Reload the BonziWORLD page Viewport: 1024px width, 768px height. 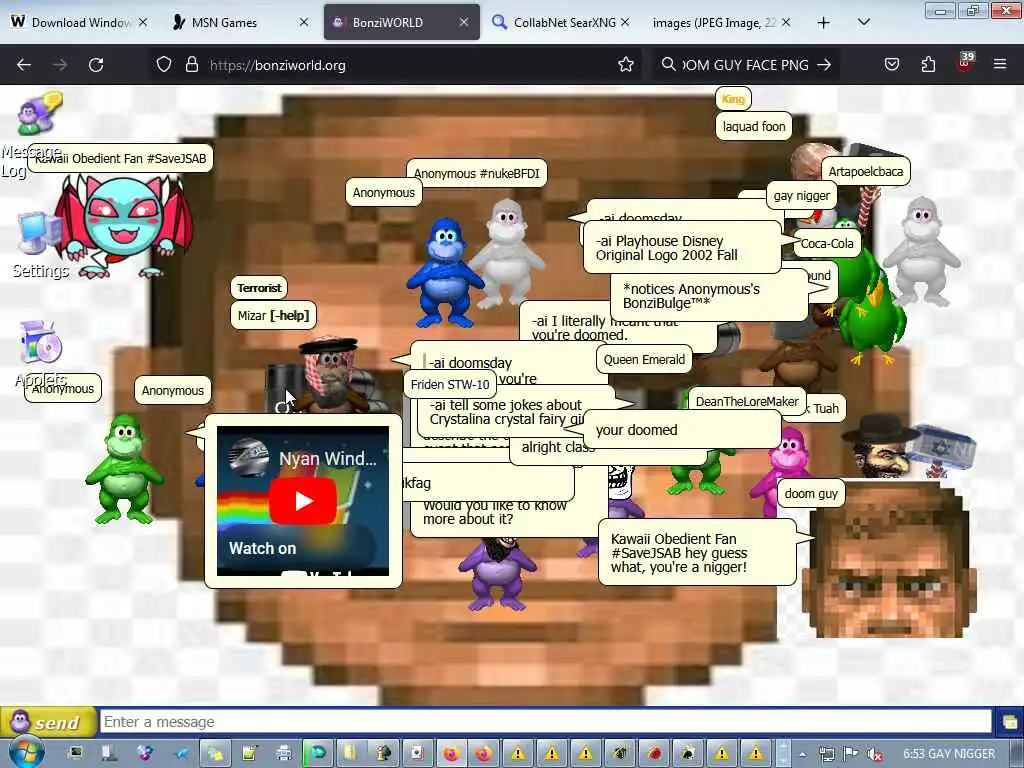click(96, 65)
